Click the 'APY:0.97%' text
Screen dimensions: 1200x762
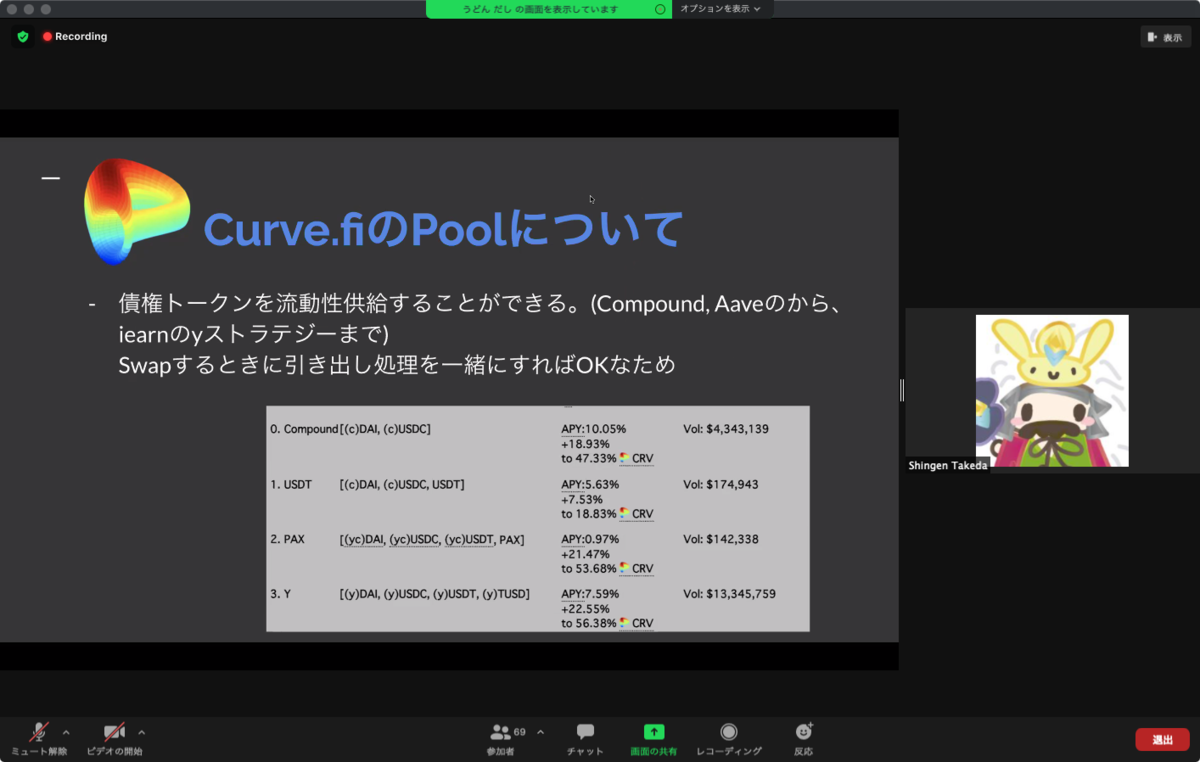click(590, 539)
